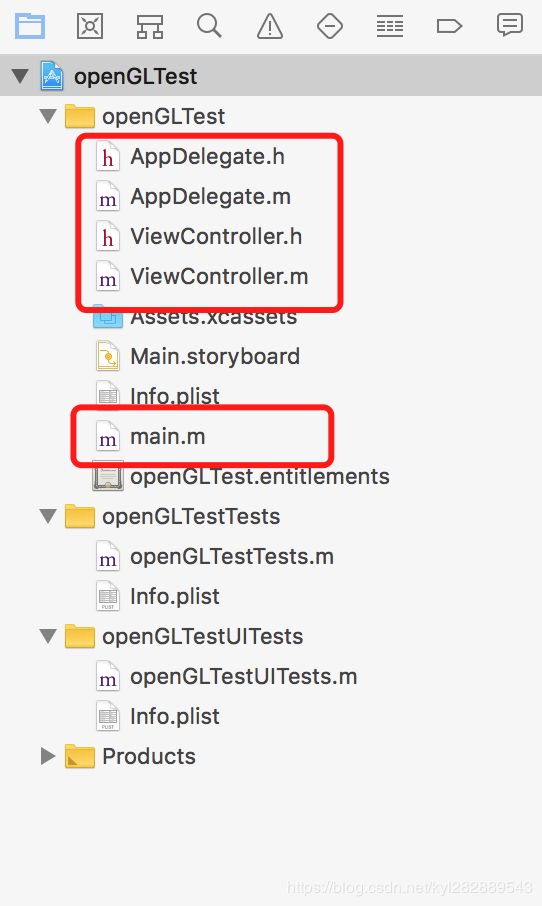Select AppDelegate.h file
Viewport: 542px width, 906px height.
click(191, 157)
